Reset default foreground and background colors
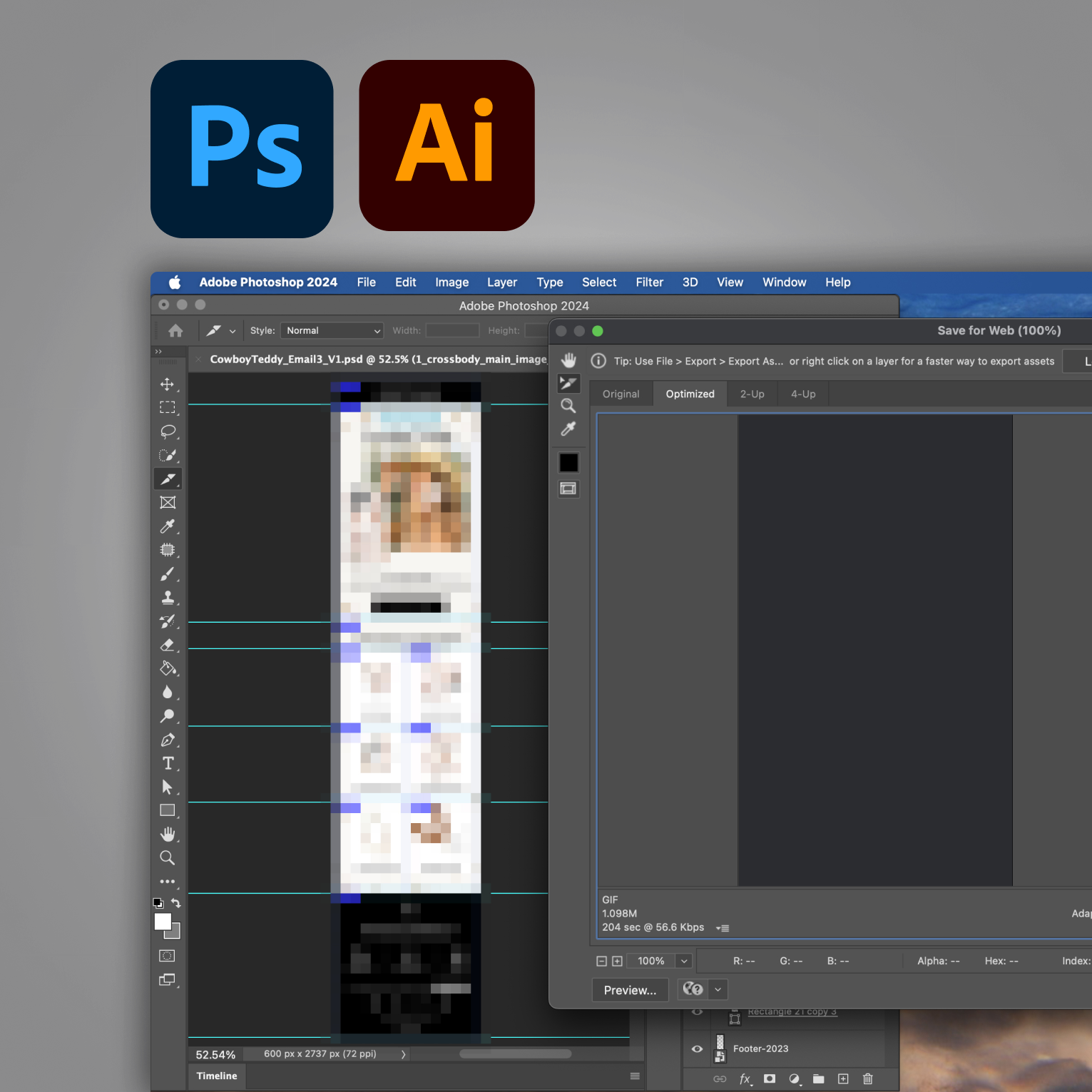 coord(158,903)
